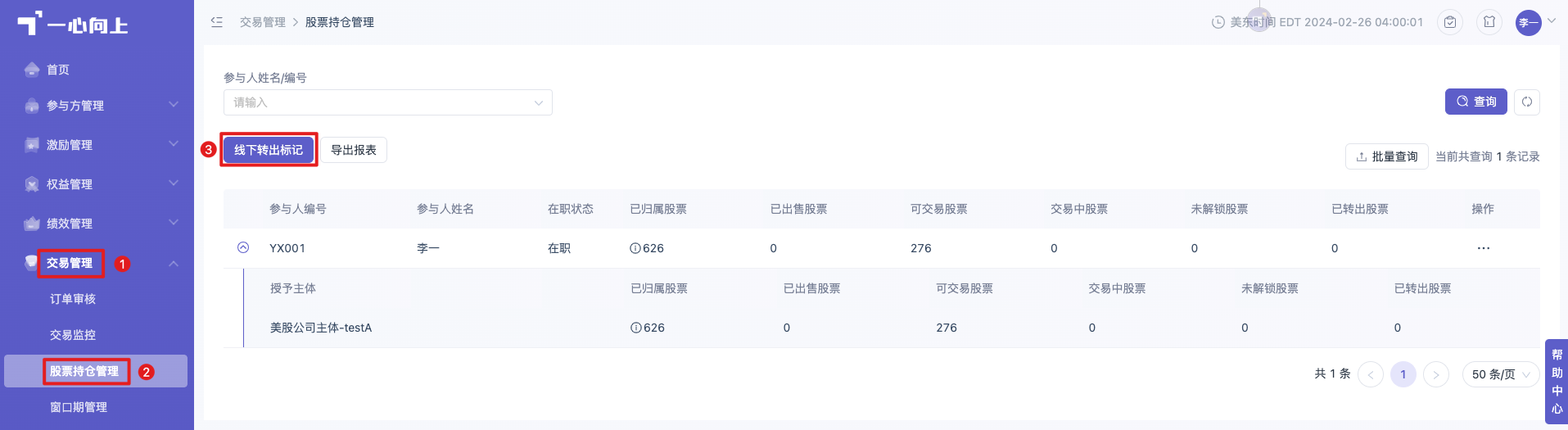Click the shirt theme icon in header
Image resolution: width=1568 pixels, height=430 pixels.
(1489, 22)
